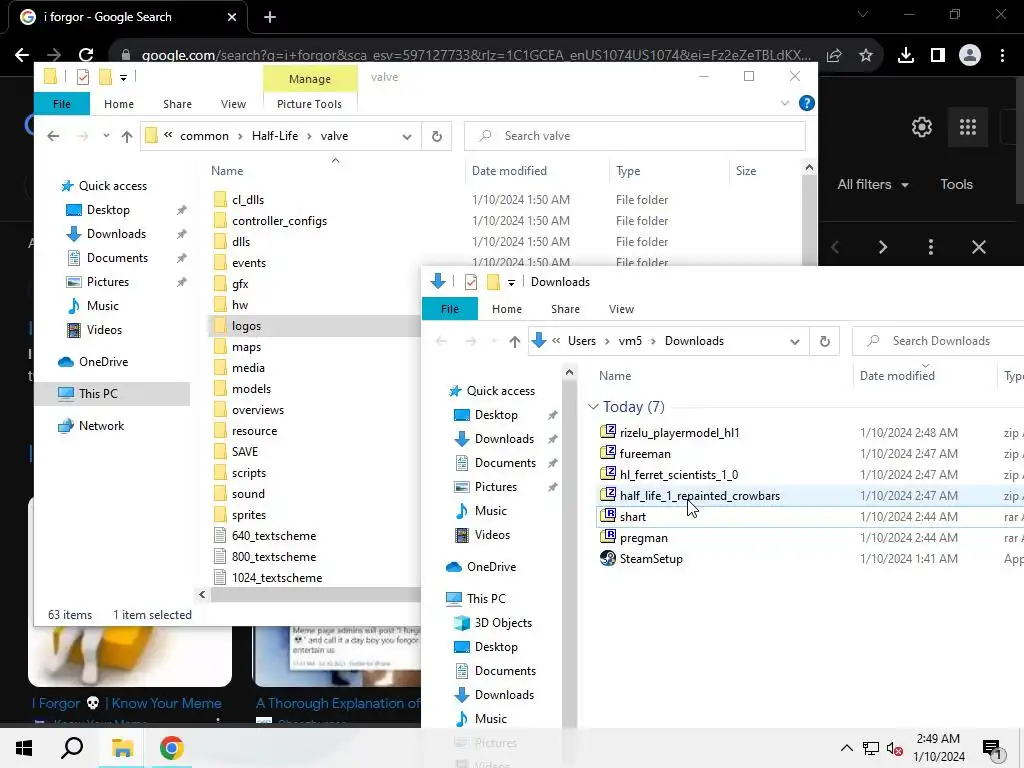
Task: Sort Downloads list by Name column
Action: (615, 376)
